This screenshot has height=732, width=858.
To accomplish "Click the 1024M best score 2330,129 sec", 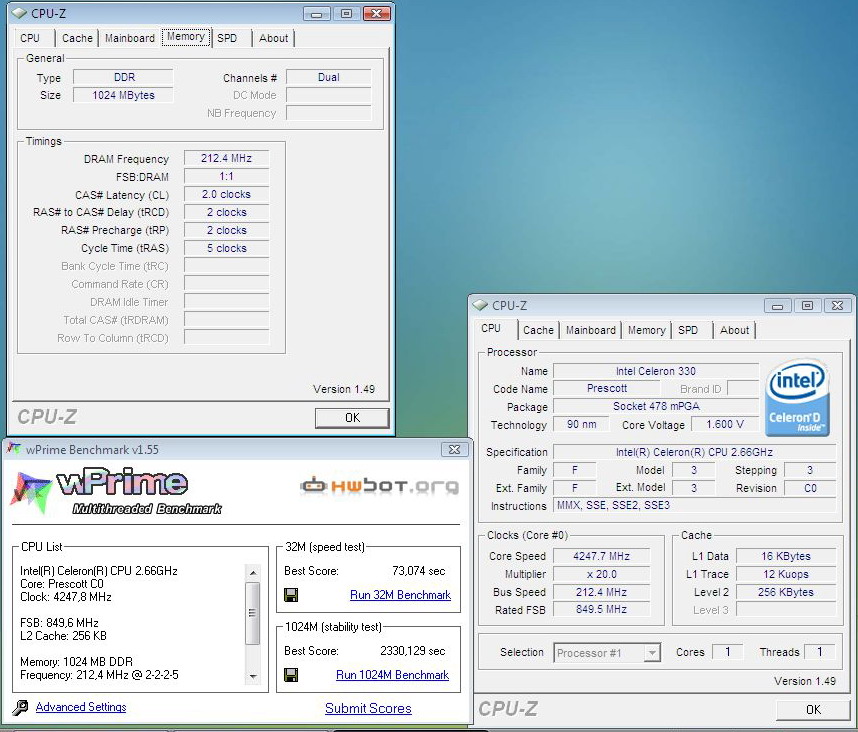I will tap(413, 651).
